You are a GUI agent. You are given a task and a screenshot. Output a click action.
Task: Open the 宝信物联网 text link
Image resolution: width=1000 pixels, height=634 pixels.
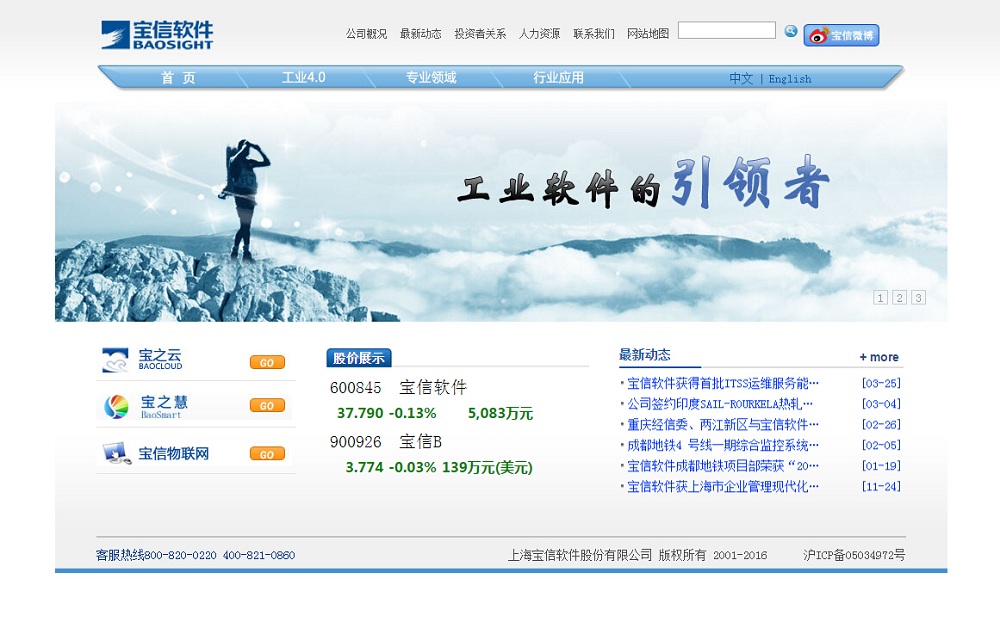(173, 453)
